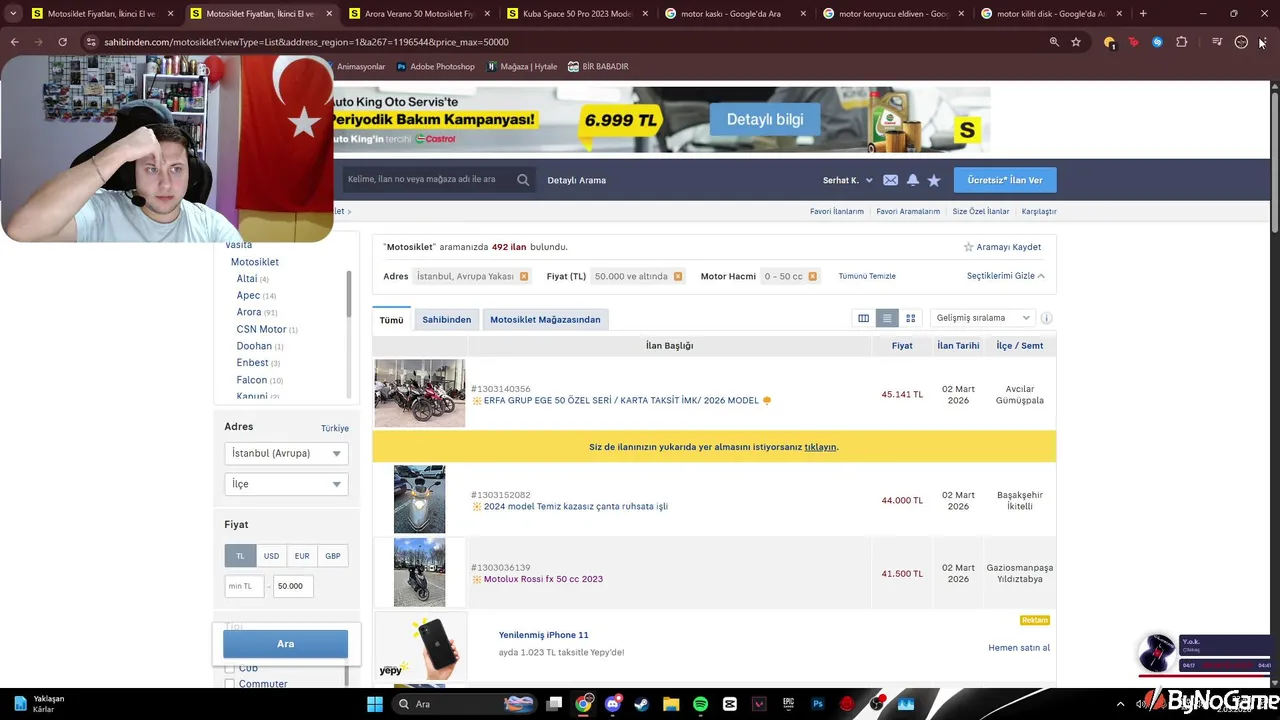Open the Shazam extension icon
The width and height of the screenshot is (1280, 720).
pos(1157,42)
